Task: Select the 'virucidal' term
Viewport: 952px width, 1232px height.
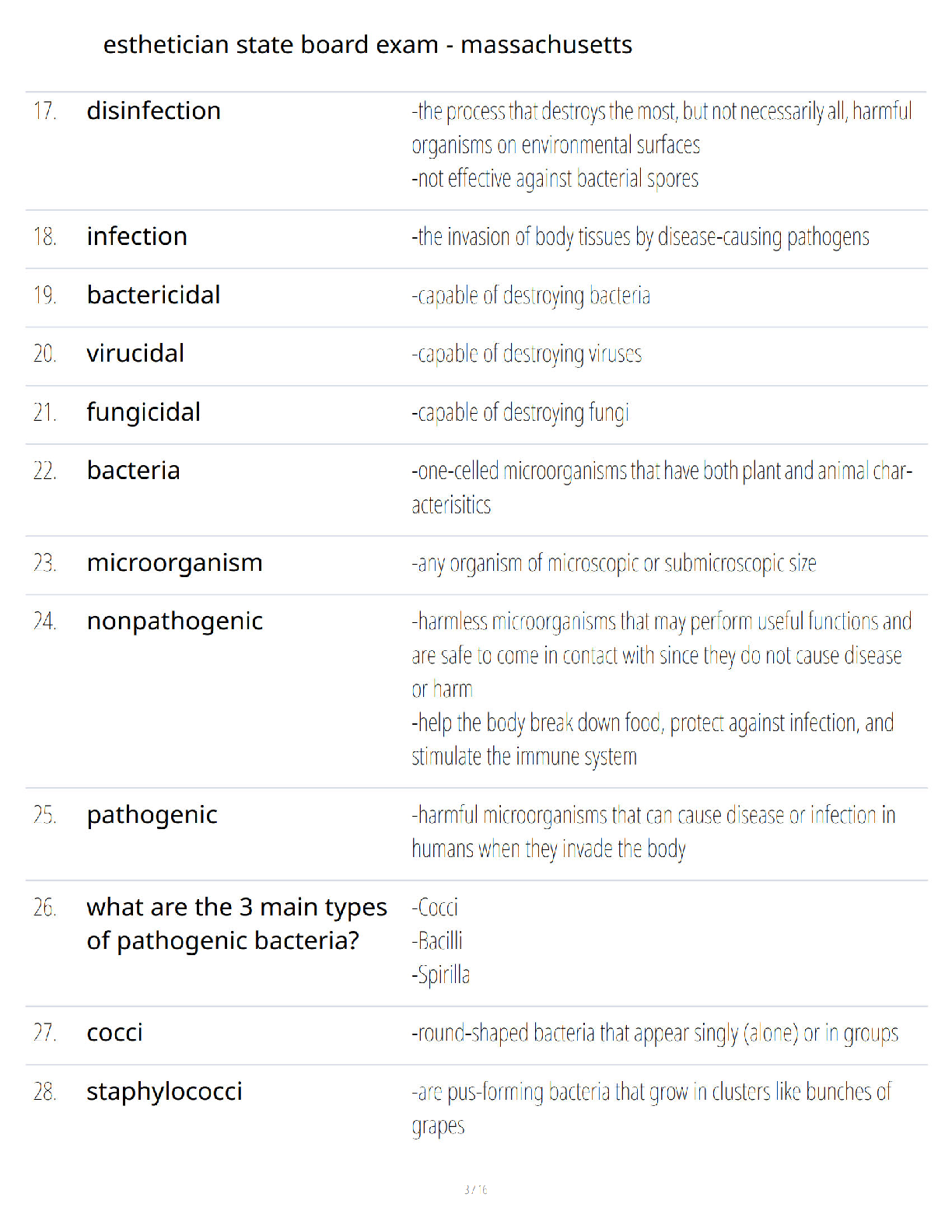Action: [x=135, y=354]
